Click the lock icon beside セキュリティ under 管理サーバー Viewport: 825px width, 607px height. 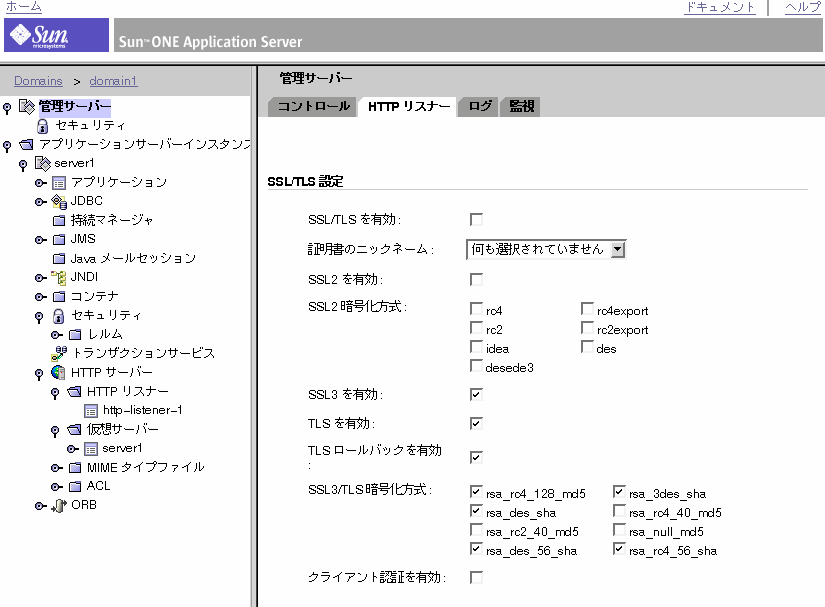[43, 126]
